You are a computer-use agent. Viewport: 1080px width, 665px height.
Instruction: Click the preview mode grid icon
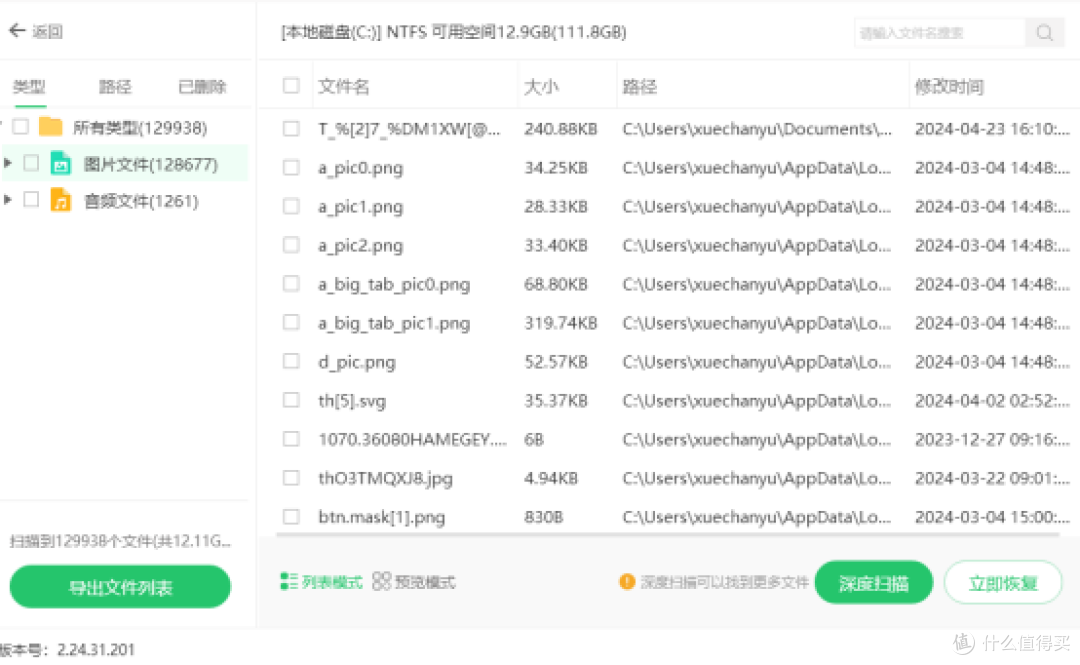click(x=382, y=582)
